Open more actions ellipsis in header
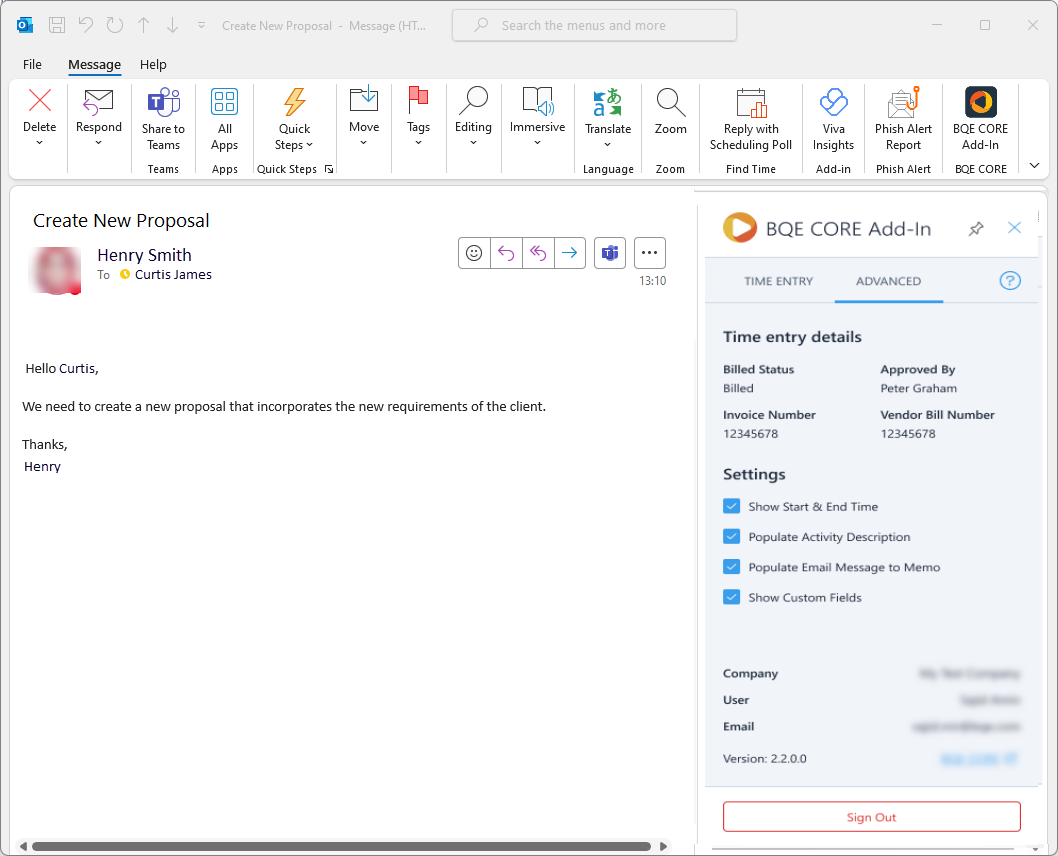The height and width of the screenshot is (856, 1058). 650,253
